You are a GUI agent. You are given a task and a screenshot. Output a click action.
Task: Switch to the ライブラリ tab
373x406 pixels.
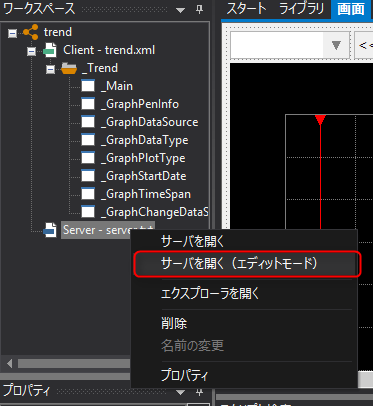[x=301, y=9]
